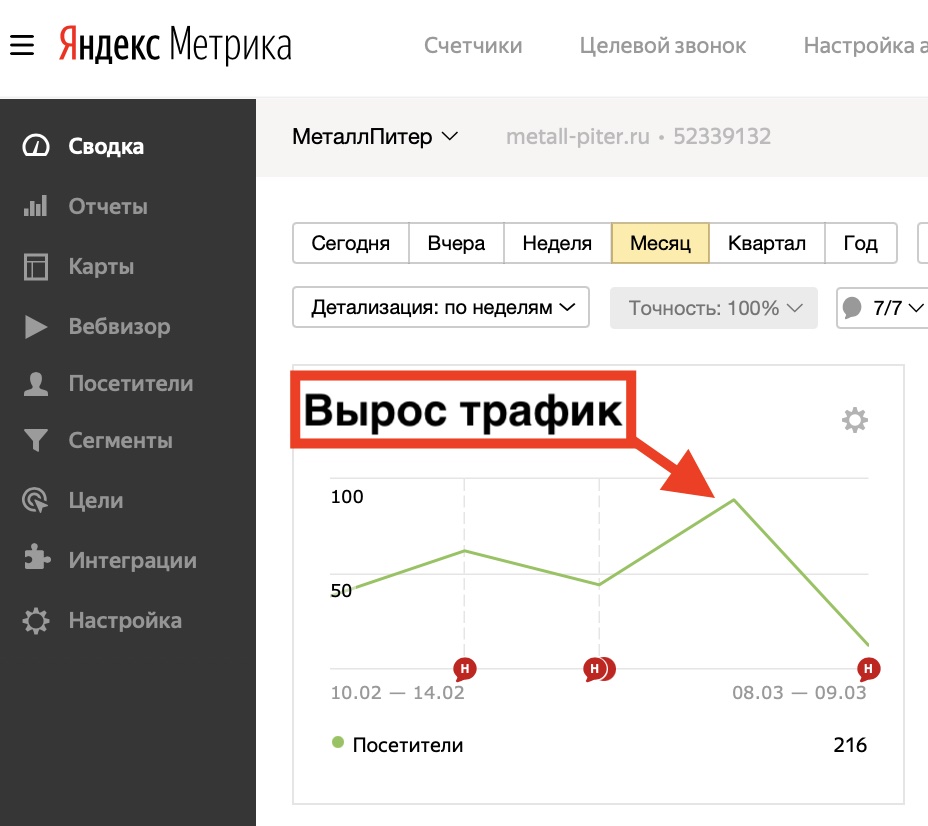Open chart widget settings gear

[855, 420]
